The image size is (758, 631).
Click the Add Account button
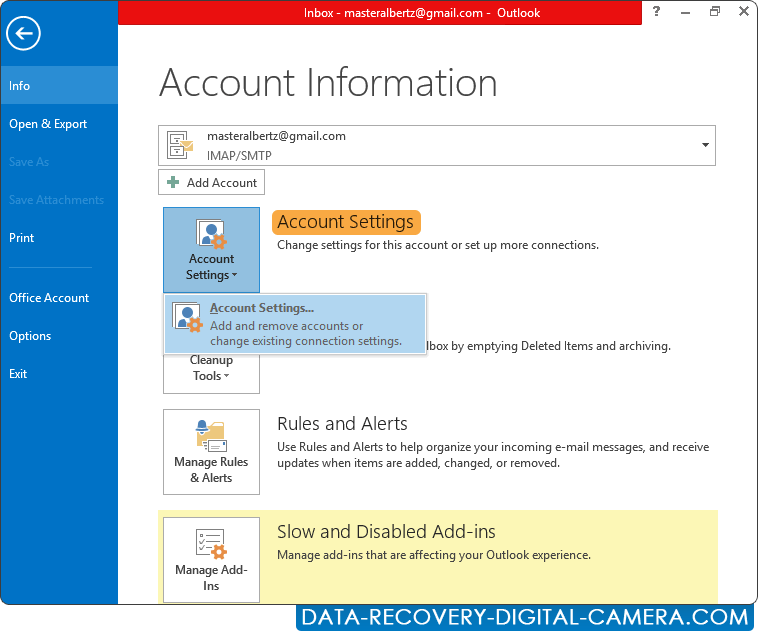211,182
